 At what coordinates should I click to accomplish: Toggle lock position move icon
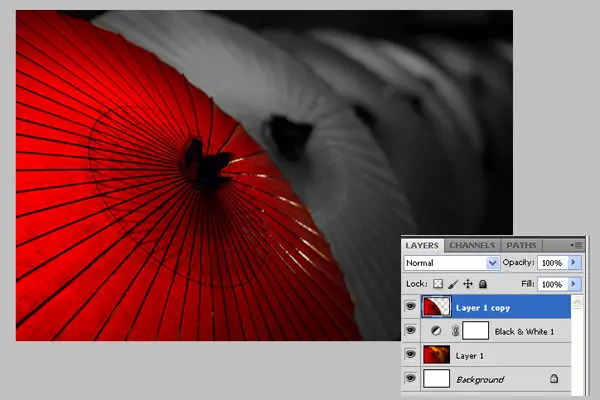[468, 284]
